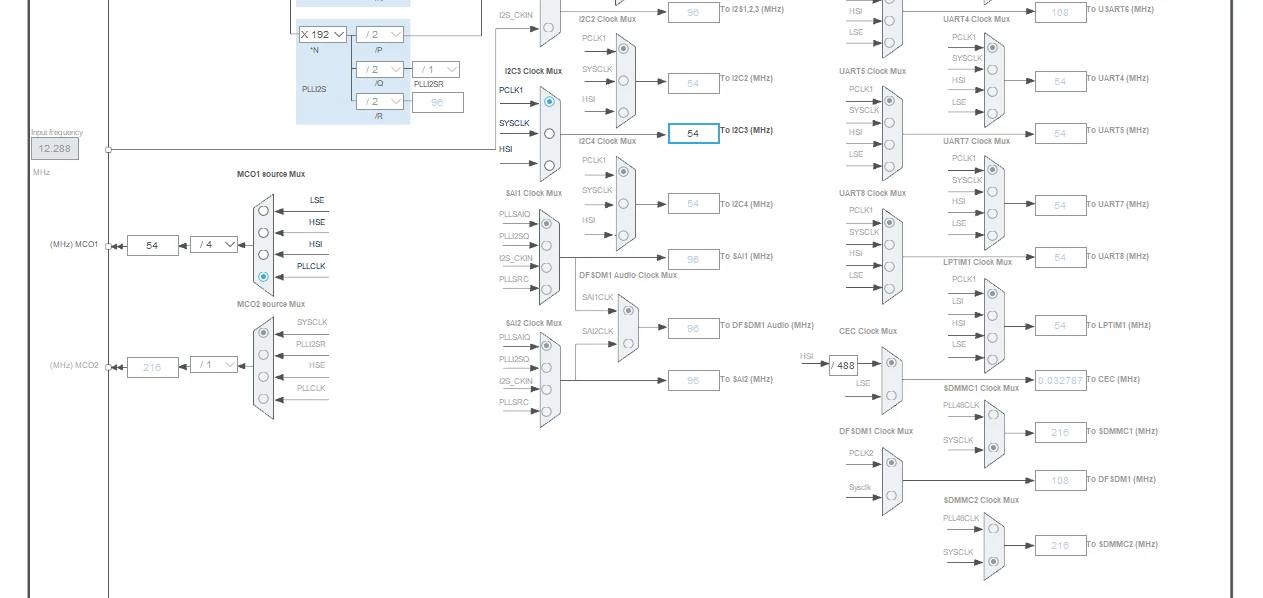Image resolution: width=1263 pixels, height=598 pixels.
Task: Select SAI1CLK in DFSDM1 Audio Clock Mux
Action: tap(628, 311)
